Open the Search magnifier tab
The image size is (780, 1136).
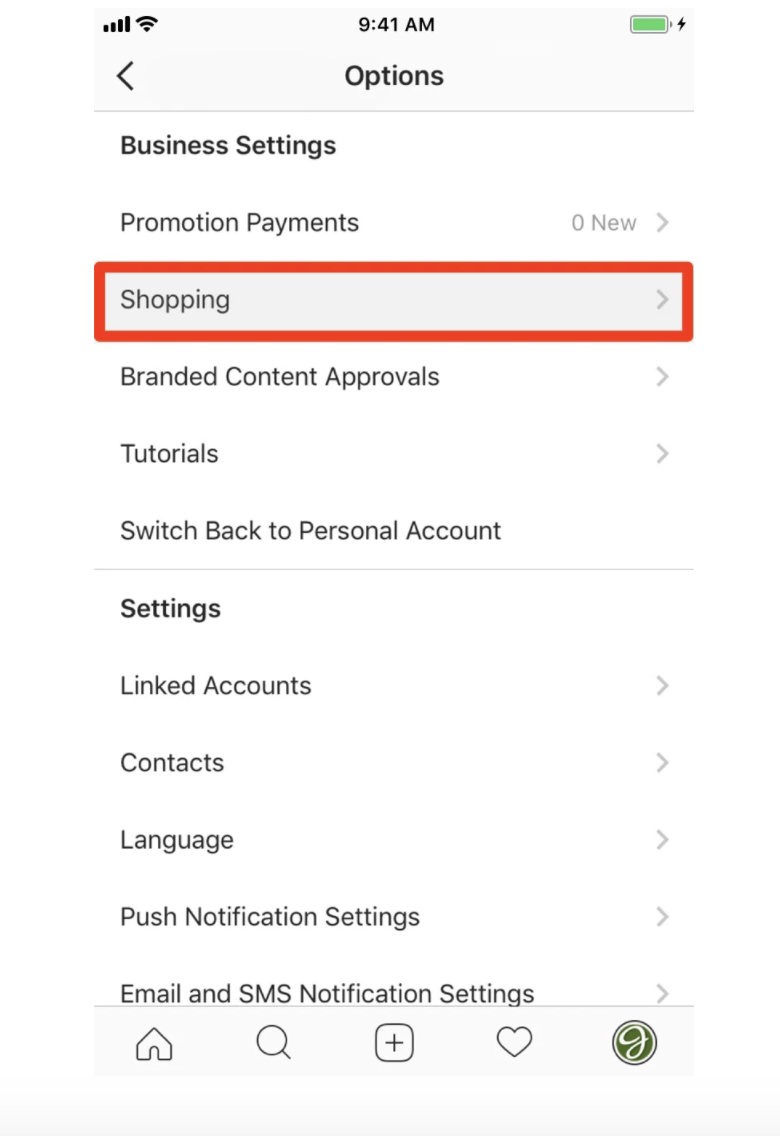[274, 1043]
